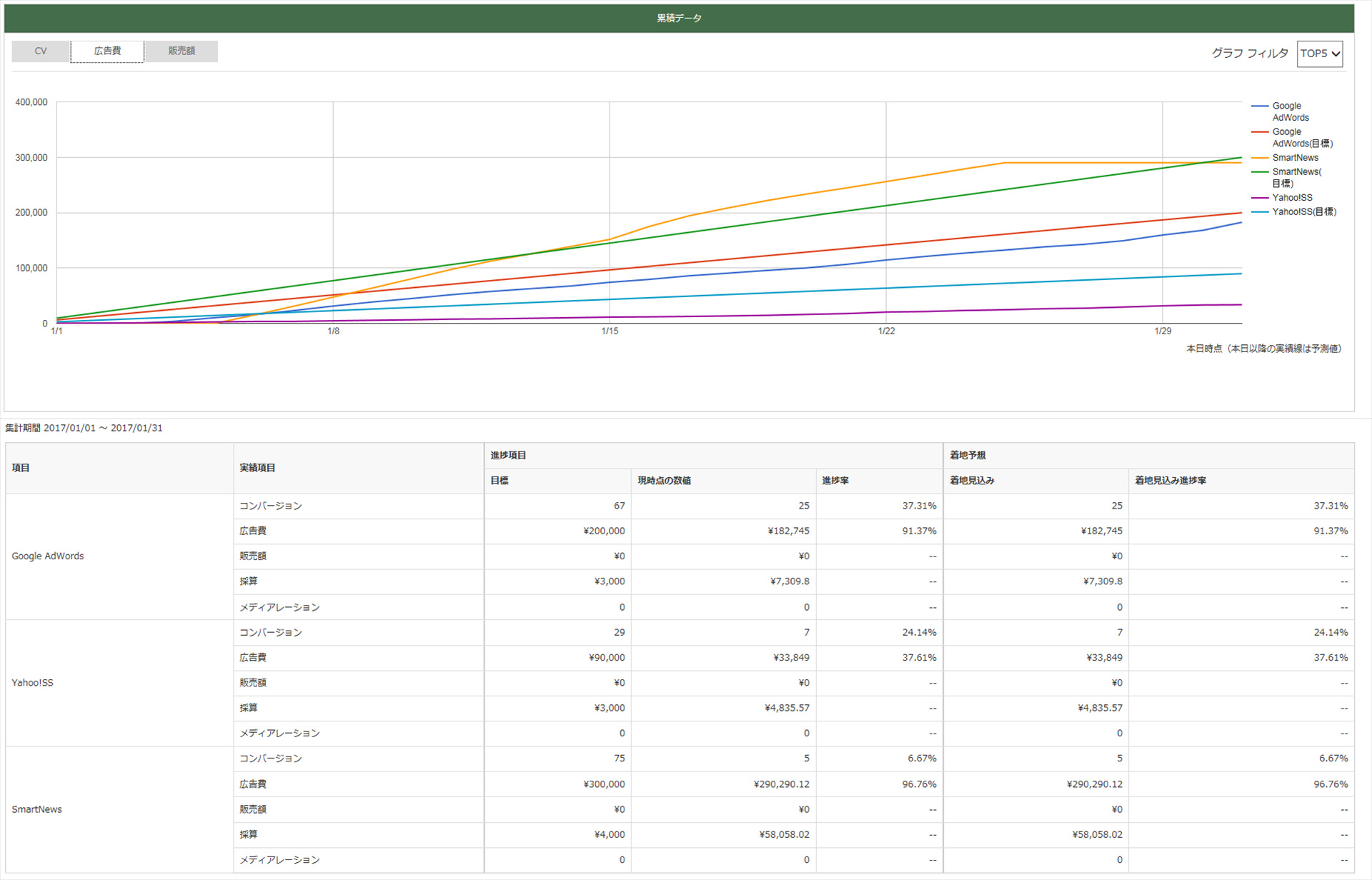Select the Yahoo!SS row label
This screenshot has width=1372, height=880.
coord(33,683)
